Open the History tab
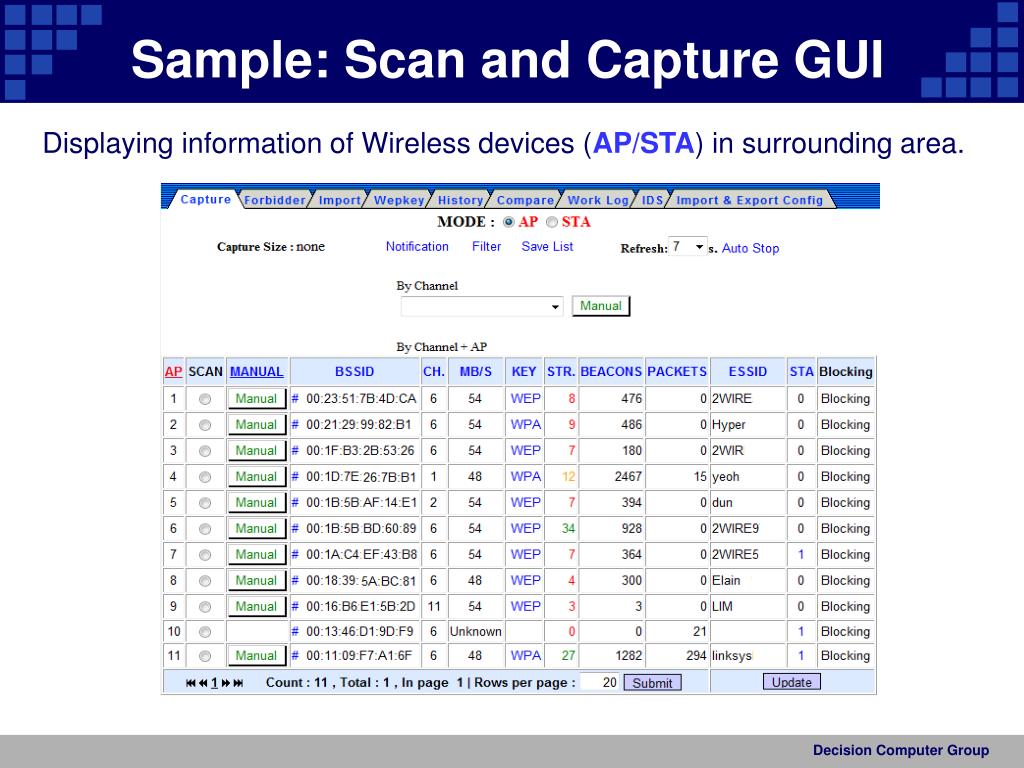This screenshot has width=1024, height=768. (x=460, y=200)
